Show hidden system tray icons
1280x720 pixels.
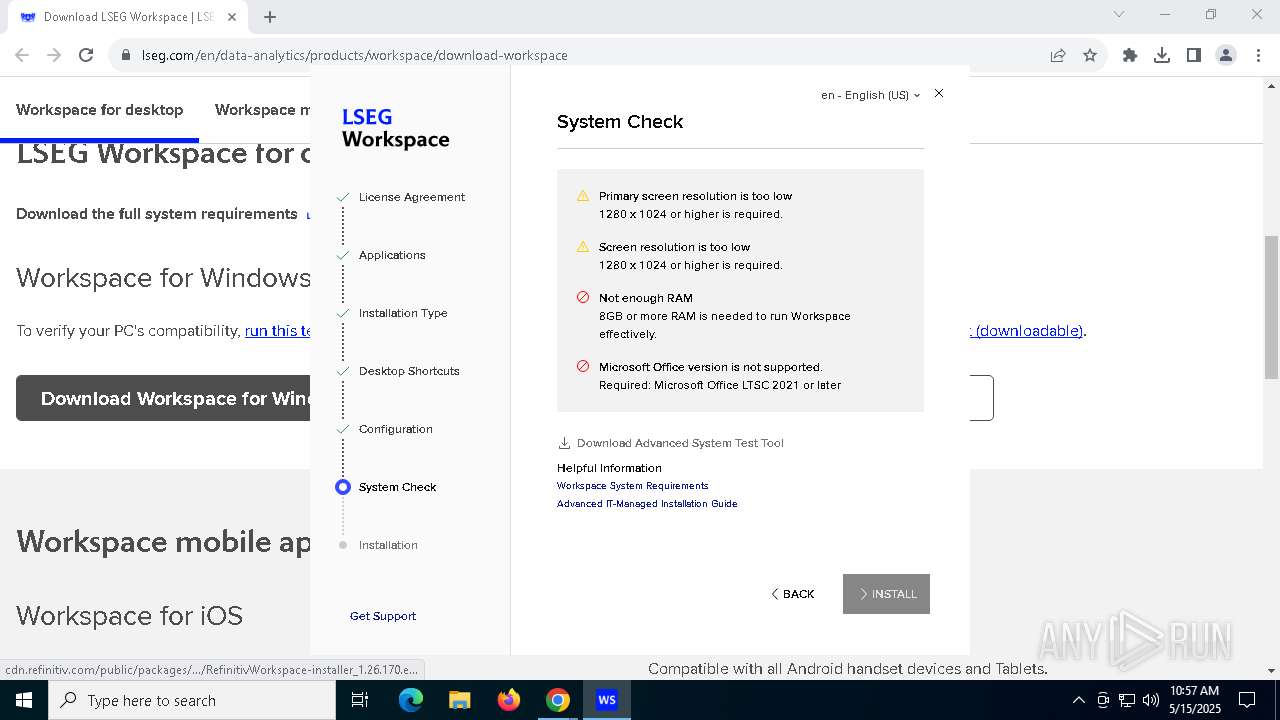pyautogui.click(x=1078, y=700)
